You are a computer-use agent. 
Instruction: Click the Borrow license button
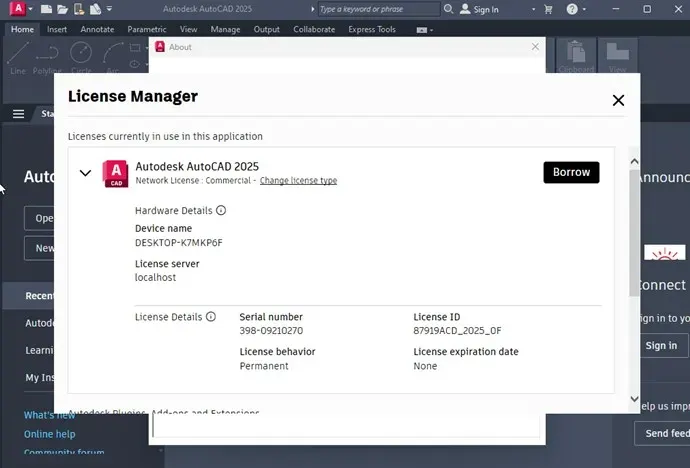[x=571, y=172]
